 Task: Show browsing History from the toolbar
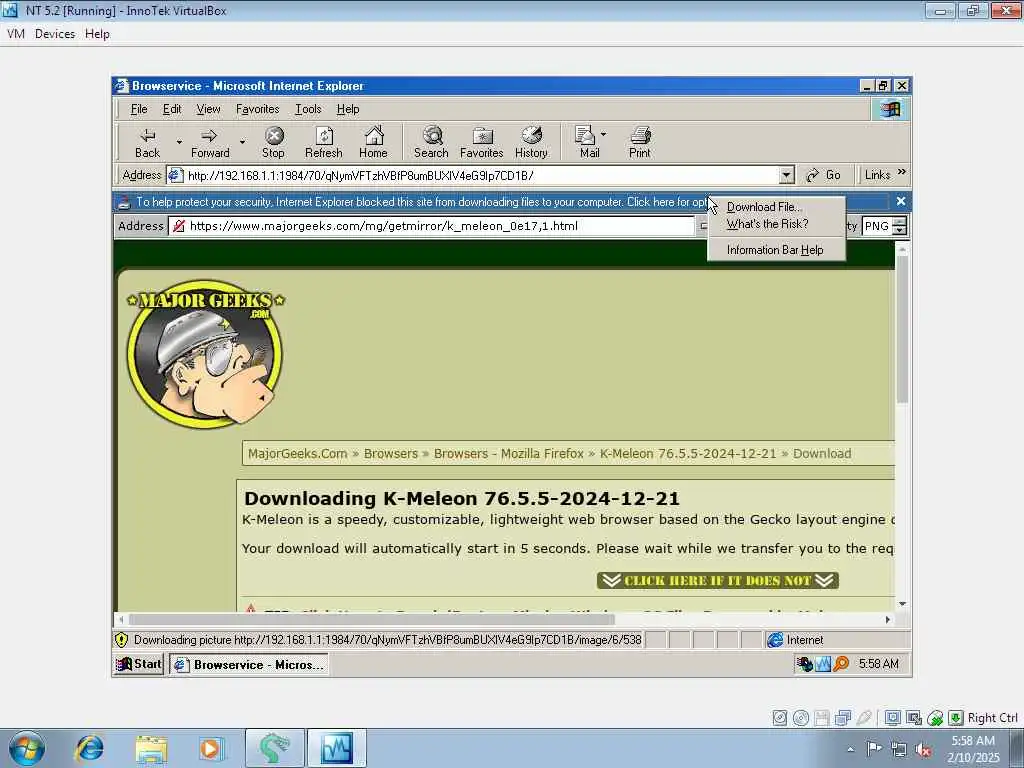[x=532, y=143]
